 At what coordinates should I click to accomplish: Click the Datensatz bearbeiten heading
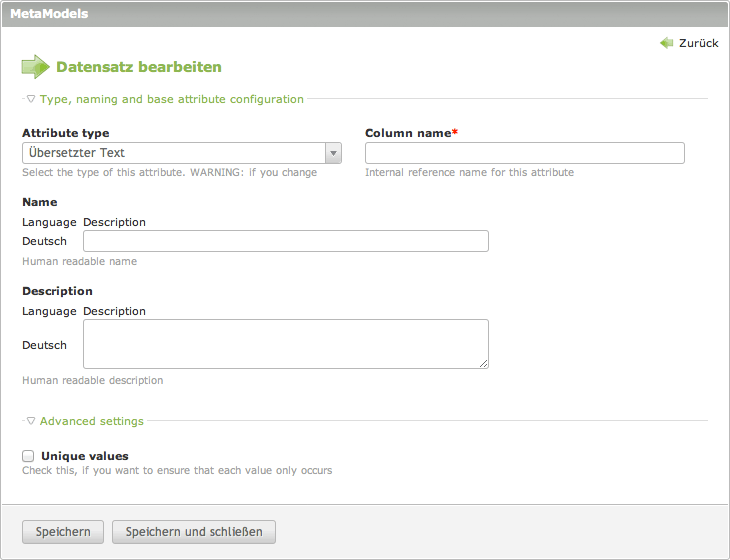pyautogui.click(x=139, y=67)
